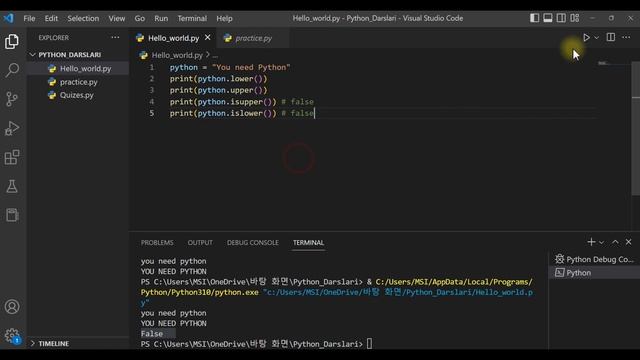Open the launch profile dropdown arrow
The height and width of the screenshot is (360, 640).
[601, 242]
